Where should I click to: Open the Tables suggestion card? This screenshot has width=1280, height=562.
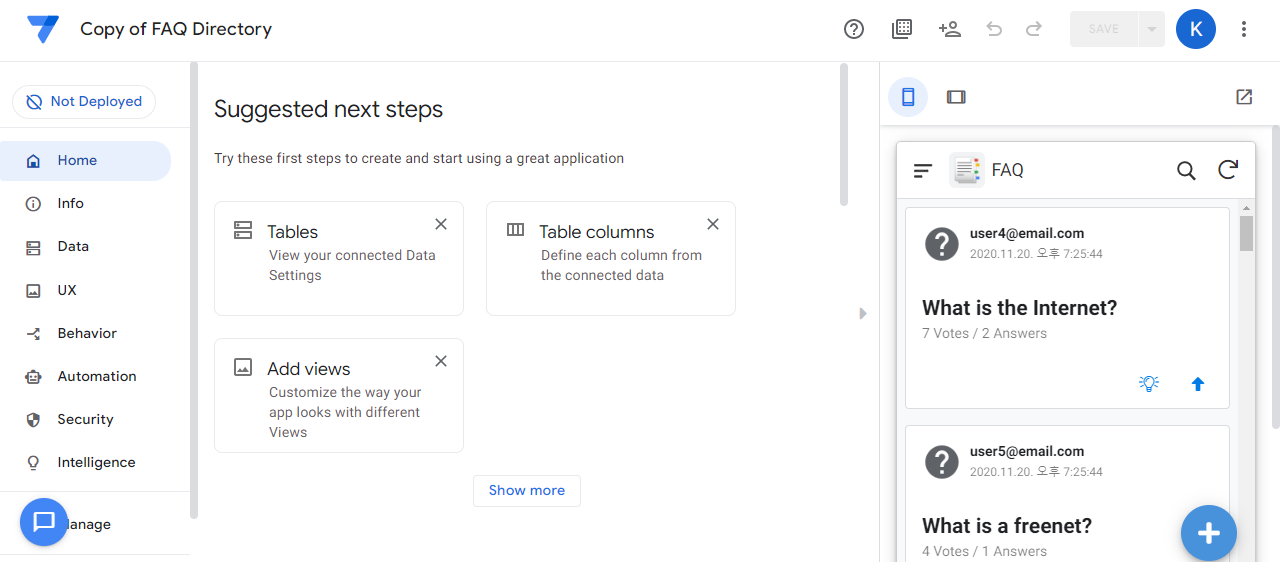click(339, 259)
